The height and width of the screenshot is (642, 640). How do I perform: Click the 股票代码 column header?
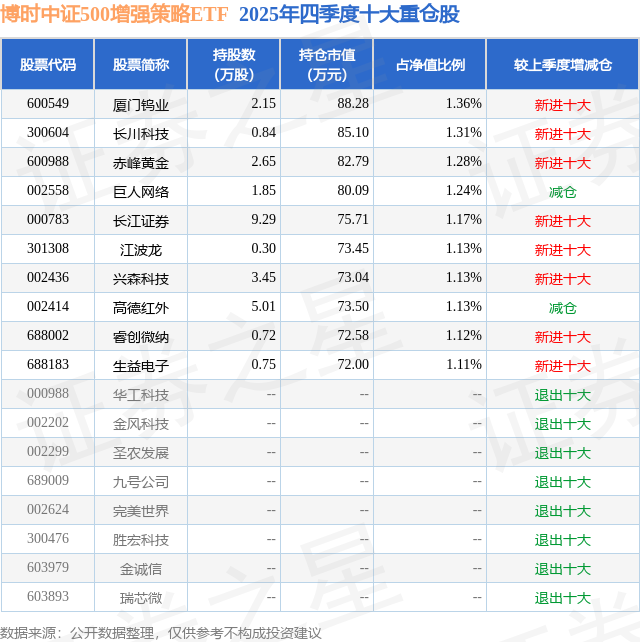[48, 65]
